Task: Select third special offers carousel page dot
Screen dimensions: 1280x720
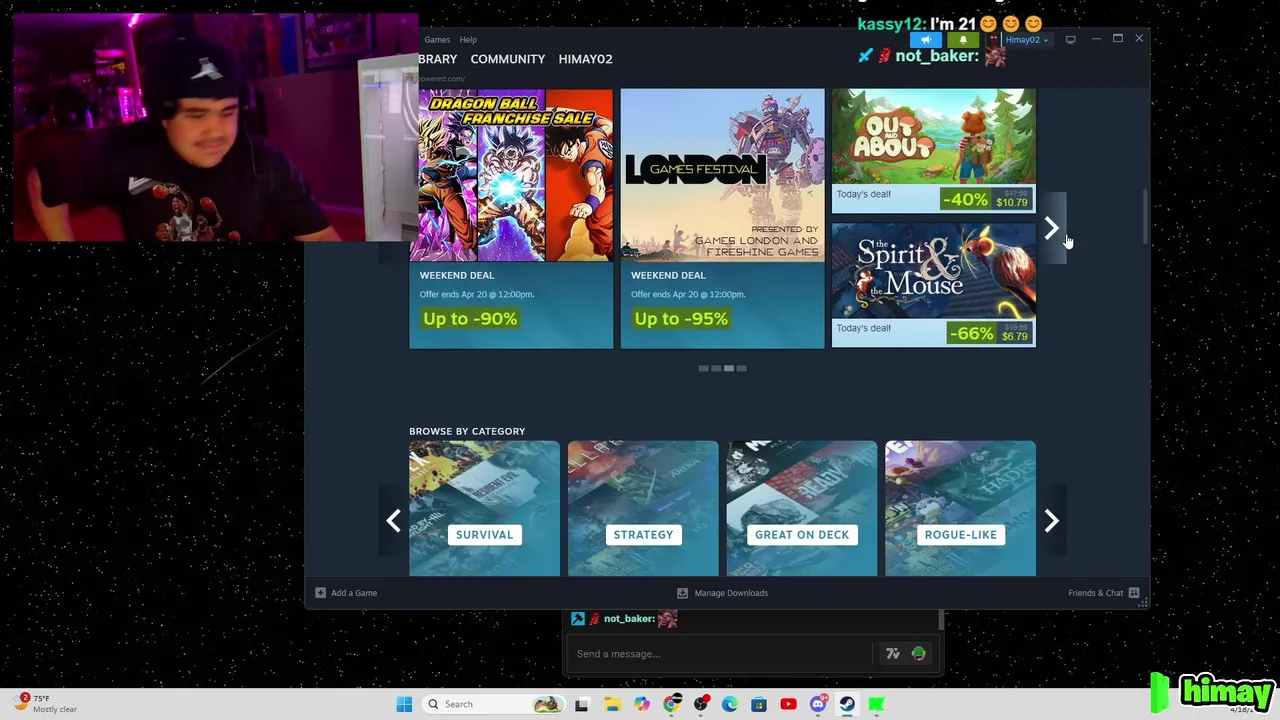Action: click(x=729, y=369)
